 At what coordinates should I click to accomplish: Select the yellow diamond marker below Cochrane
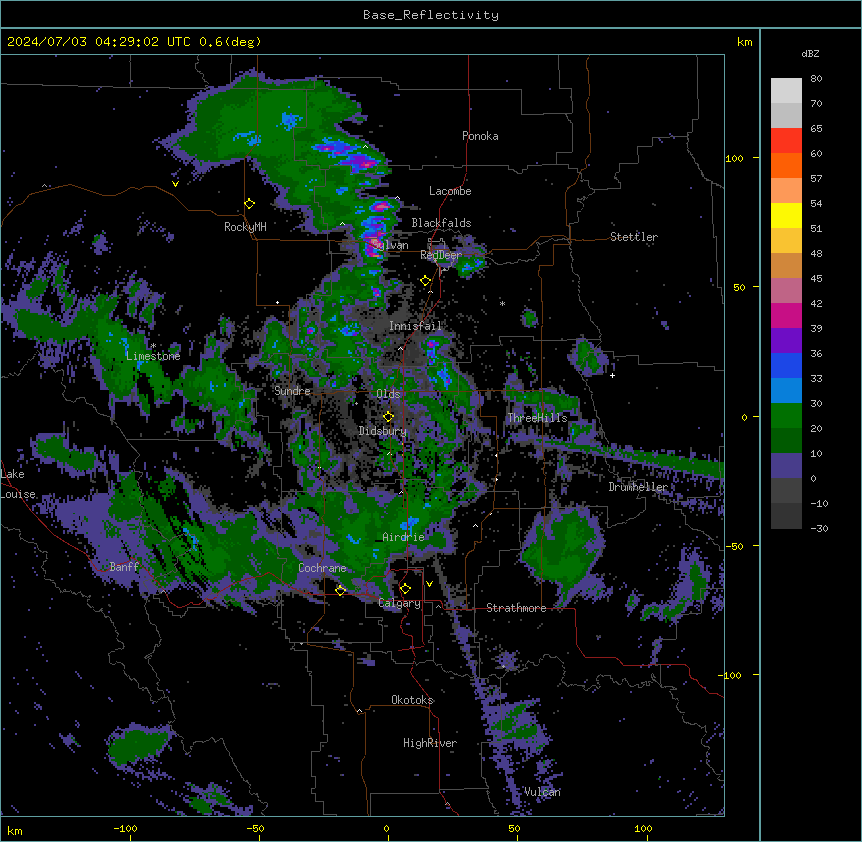[341, 590]
